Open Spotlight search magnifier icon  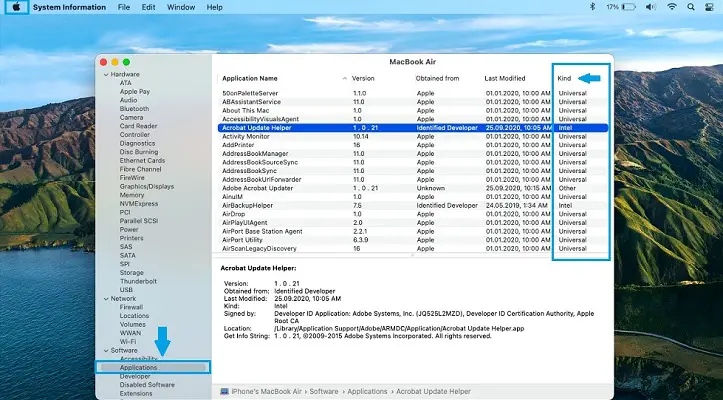(692, 7)
